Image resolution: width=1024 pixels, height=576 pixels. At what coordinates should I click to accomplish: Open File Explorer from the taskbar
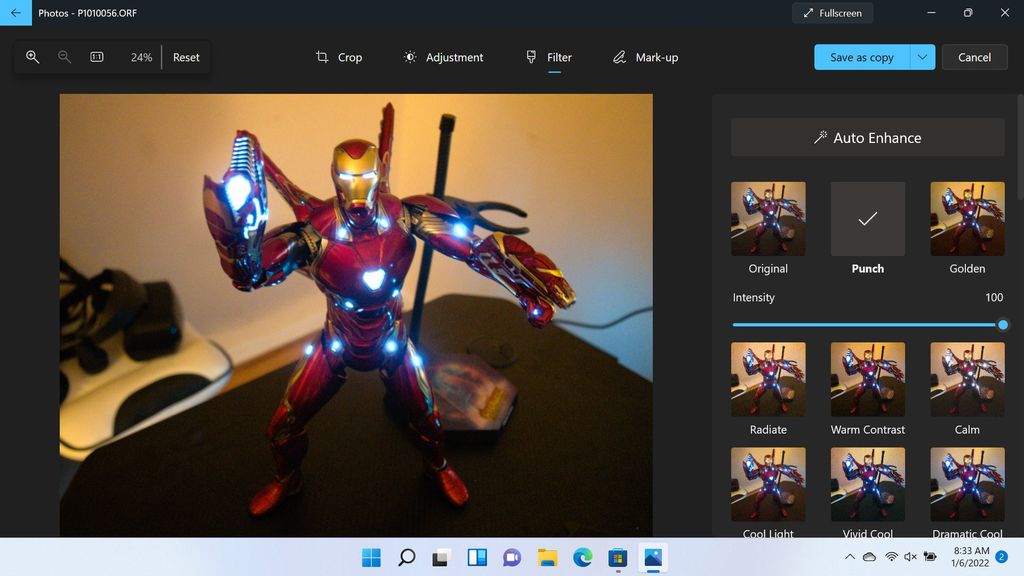pyautogui.click(x=547, y=556)
